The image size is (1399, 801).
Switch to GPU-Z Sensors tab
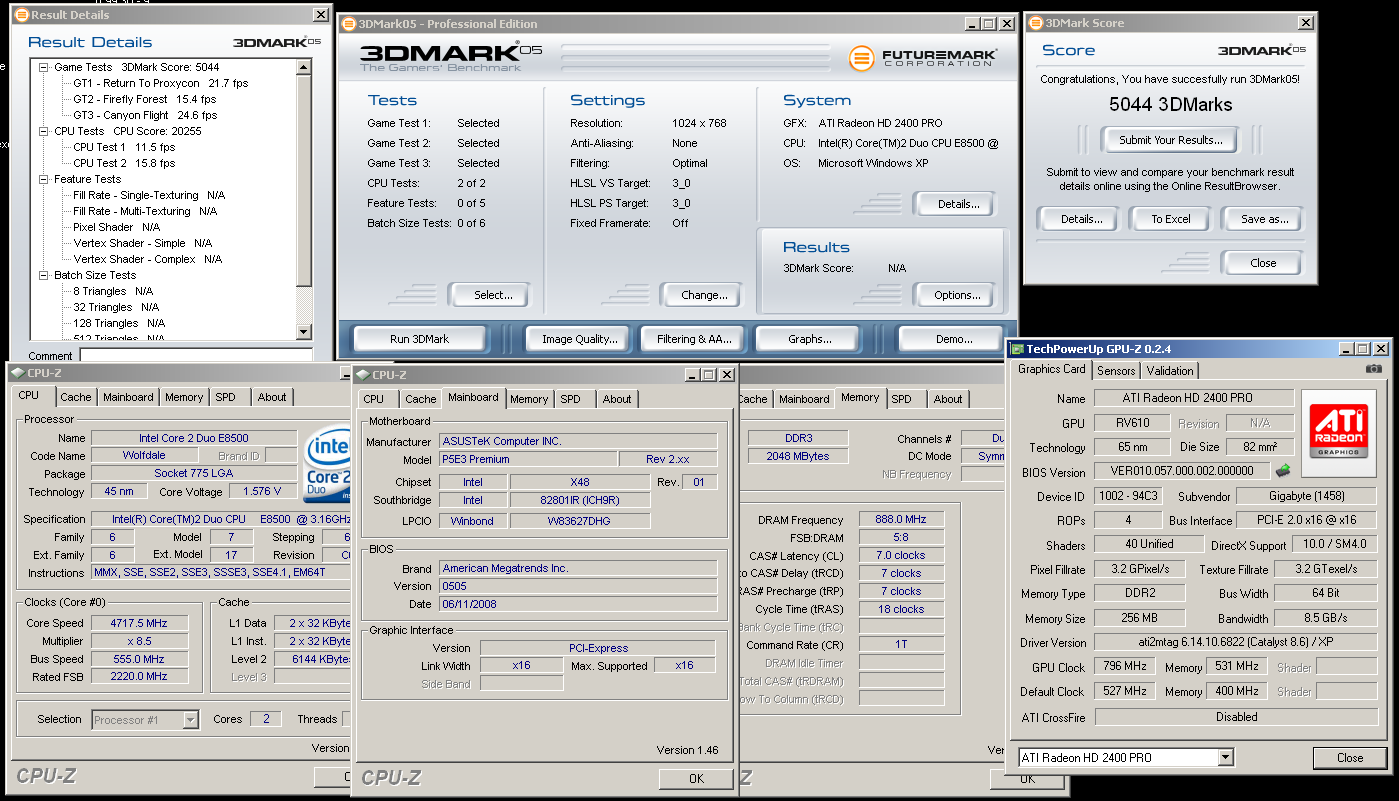pyautogui.click(x=1116, y=370)
